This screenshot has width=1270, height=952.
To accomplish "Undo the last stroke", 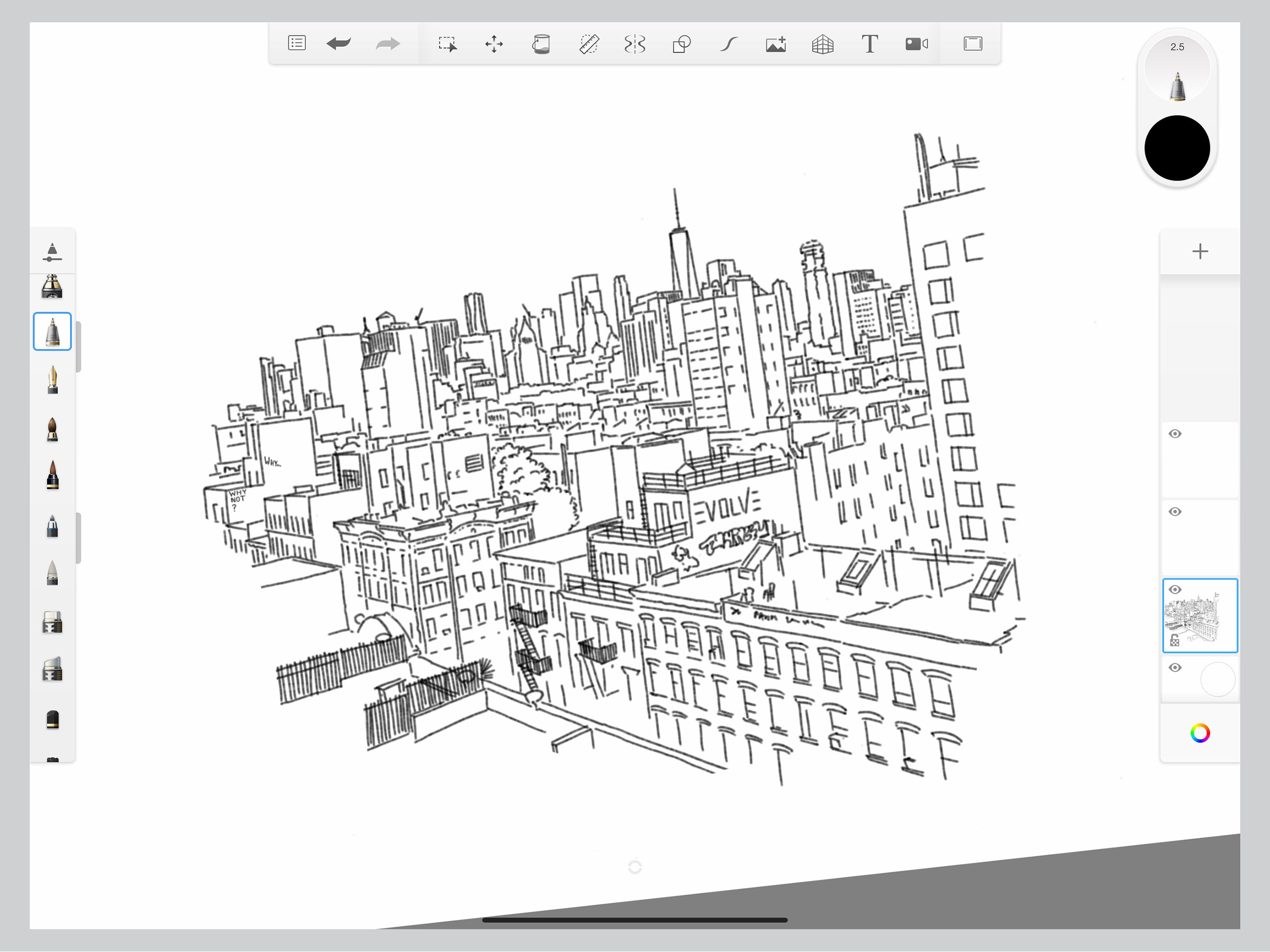I will [339, 44].
